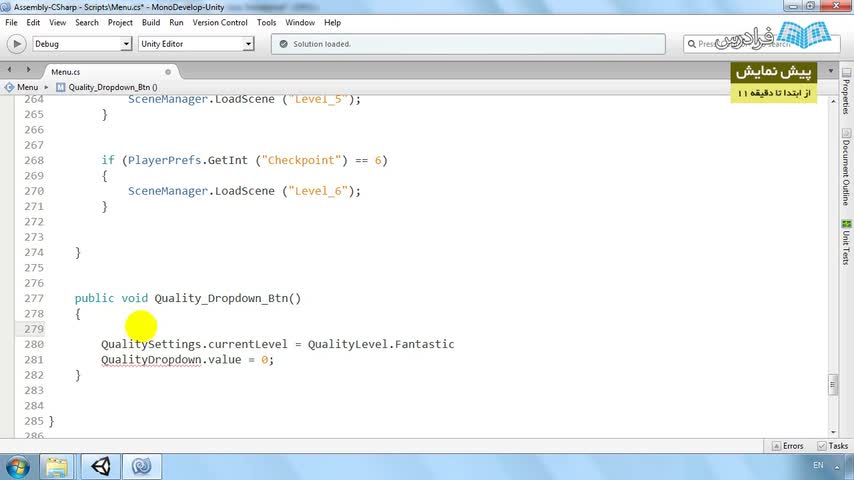This screenshot has width=854, height=480.
Task: Open the Unit Tests side panel
Action: [x=846, y=242]
